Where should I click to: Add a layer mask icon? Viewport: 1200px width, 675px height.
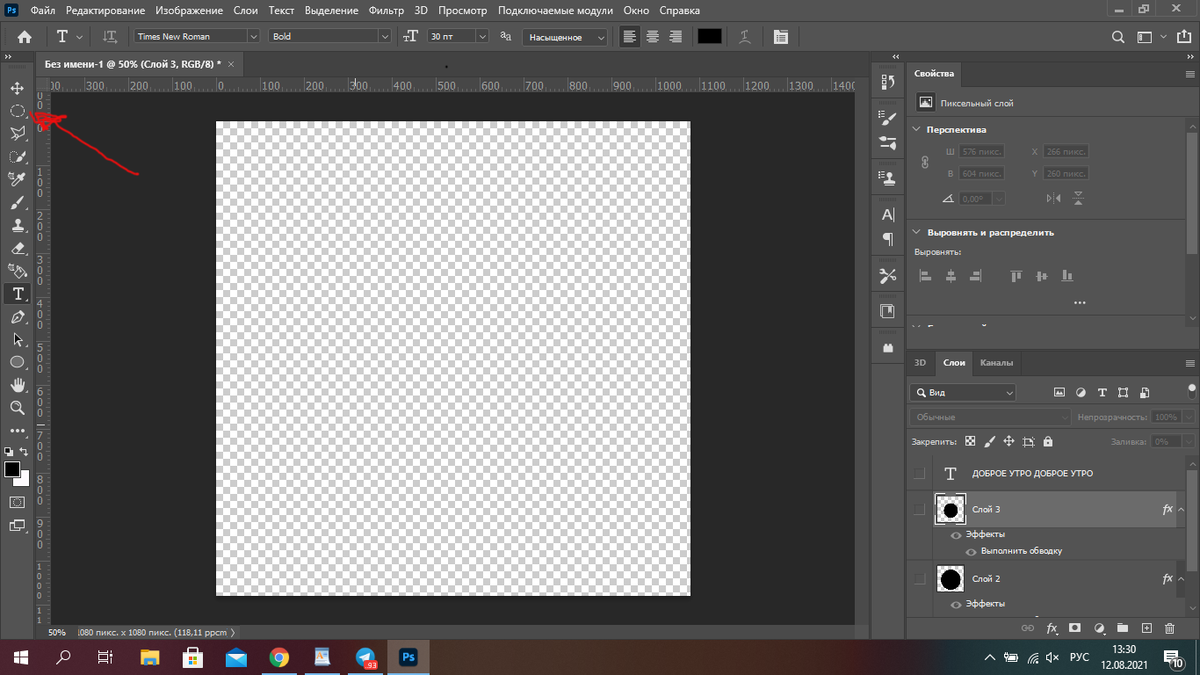(x=1075, y=628)
